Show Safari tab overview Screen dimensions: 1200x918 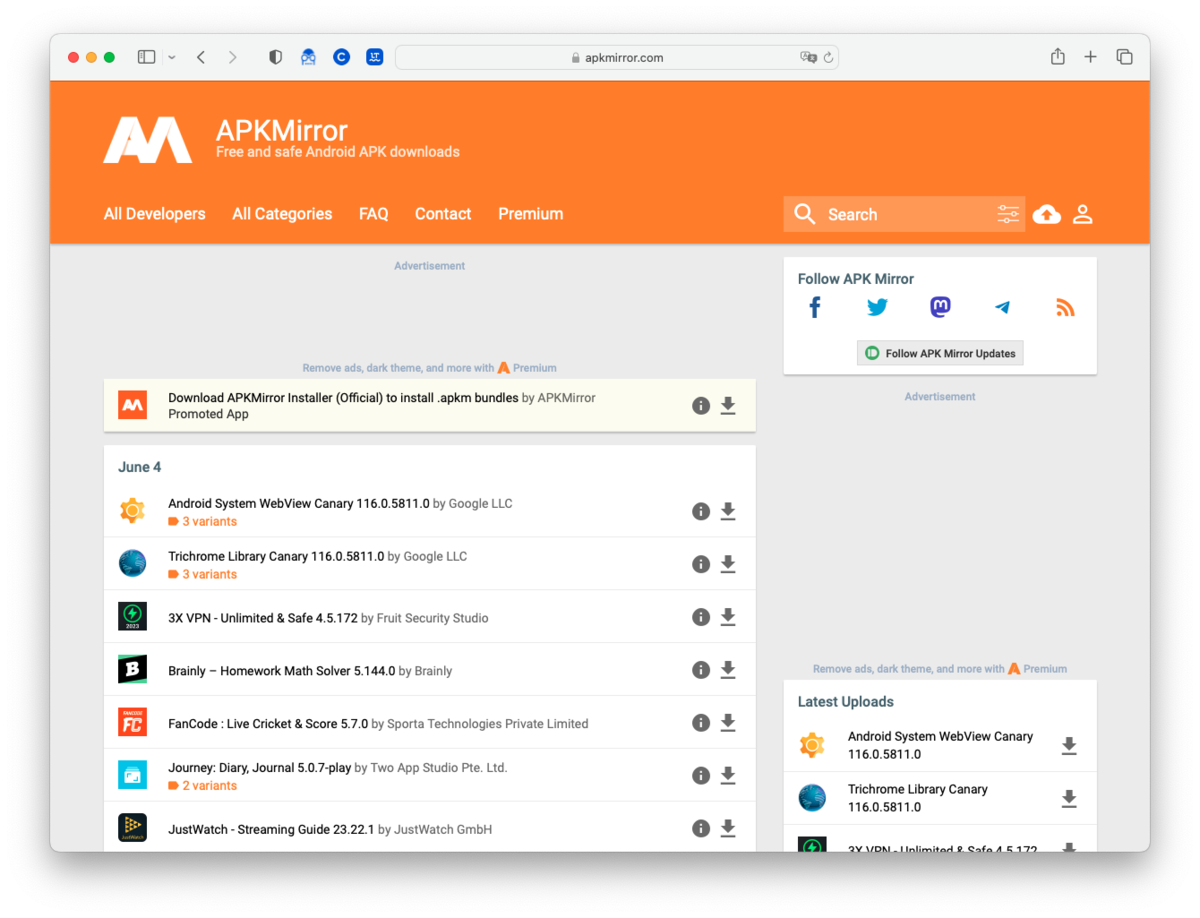click(1125, 57)
